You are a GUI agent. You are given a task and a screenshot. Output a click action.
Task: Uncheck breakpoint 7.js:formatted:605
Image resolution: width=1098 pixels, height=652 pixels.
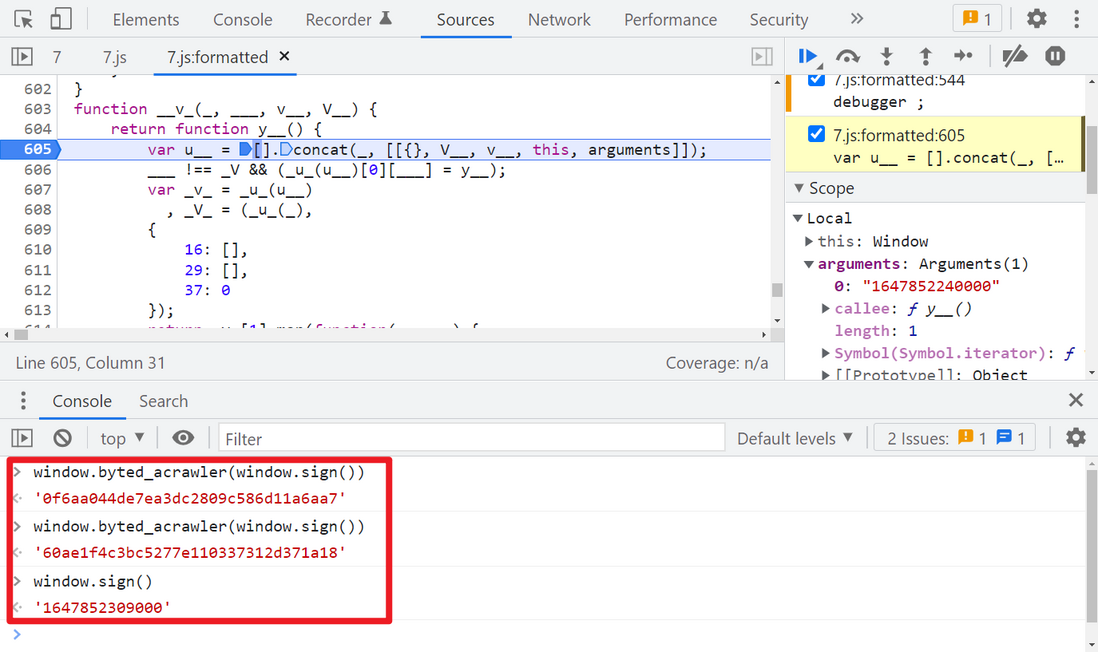point(816,134)
